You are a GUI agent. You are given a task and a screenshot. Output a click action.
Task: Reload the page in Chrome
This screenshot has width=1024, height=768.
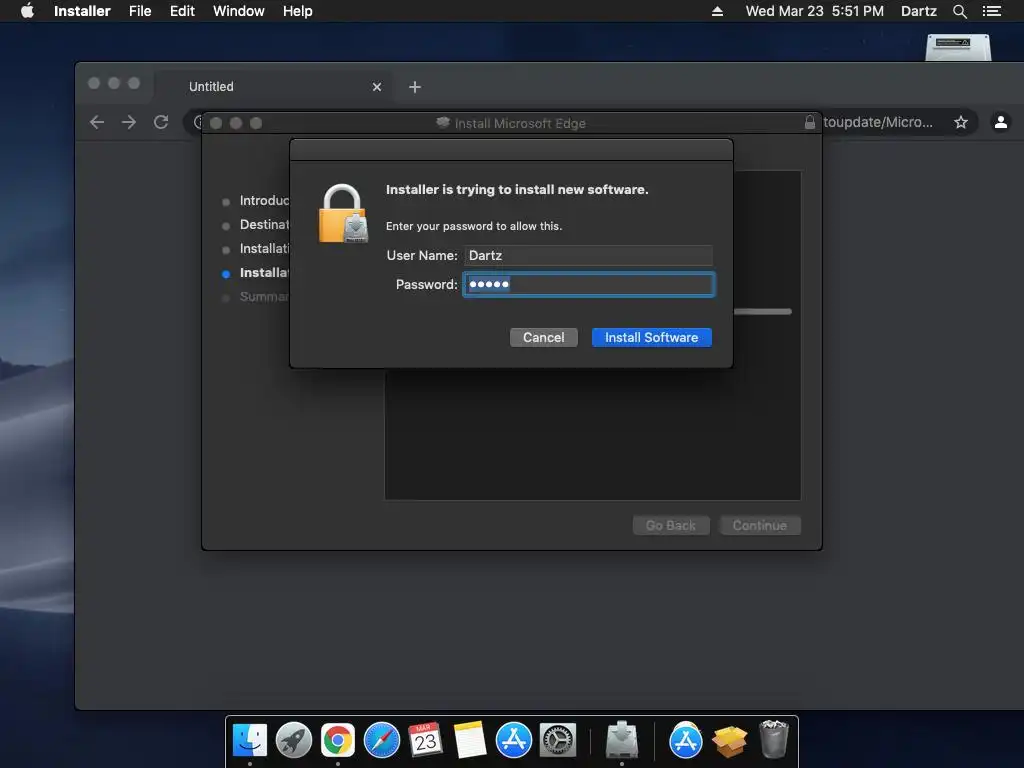161,122
